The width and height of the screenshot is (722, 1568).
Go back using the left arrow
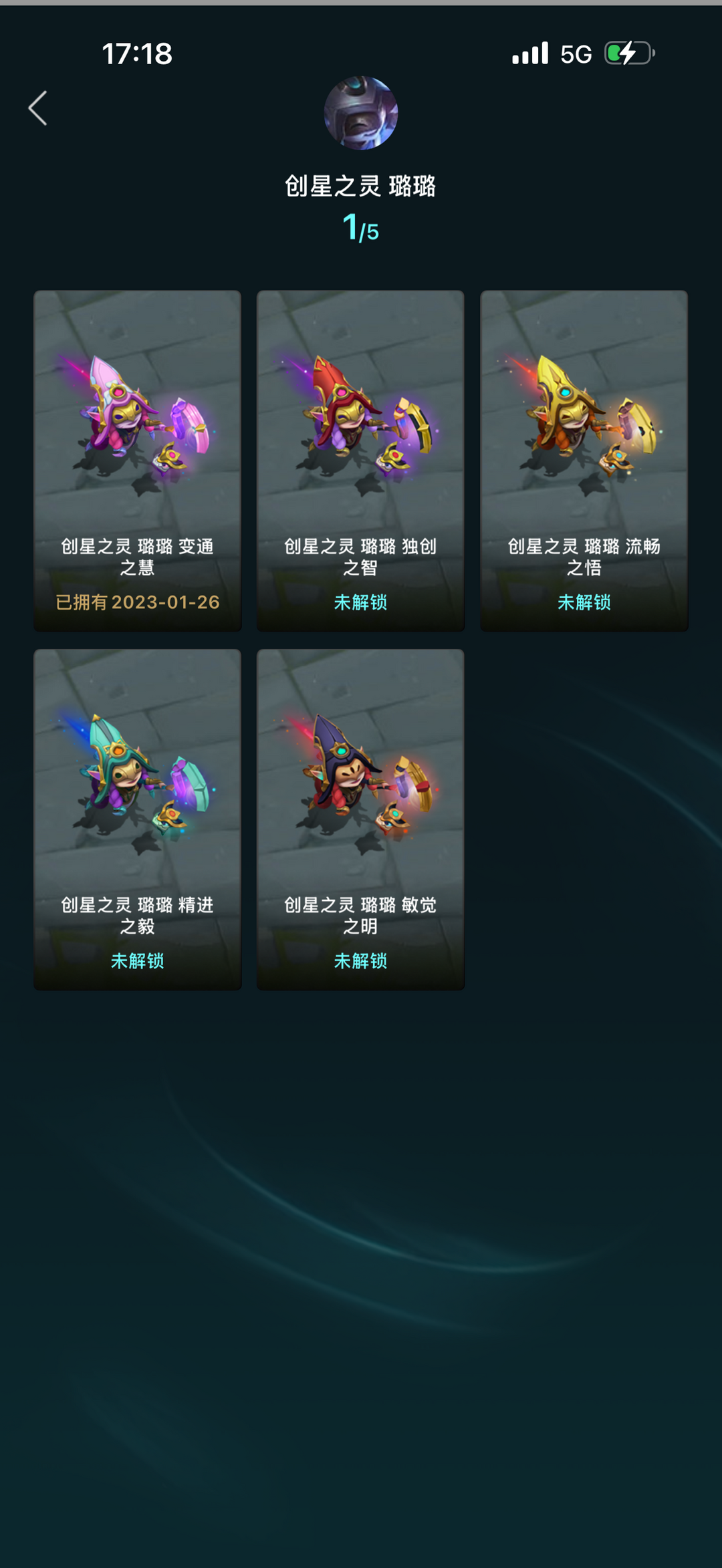point(37,108)
